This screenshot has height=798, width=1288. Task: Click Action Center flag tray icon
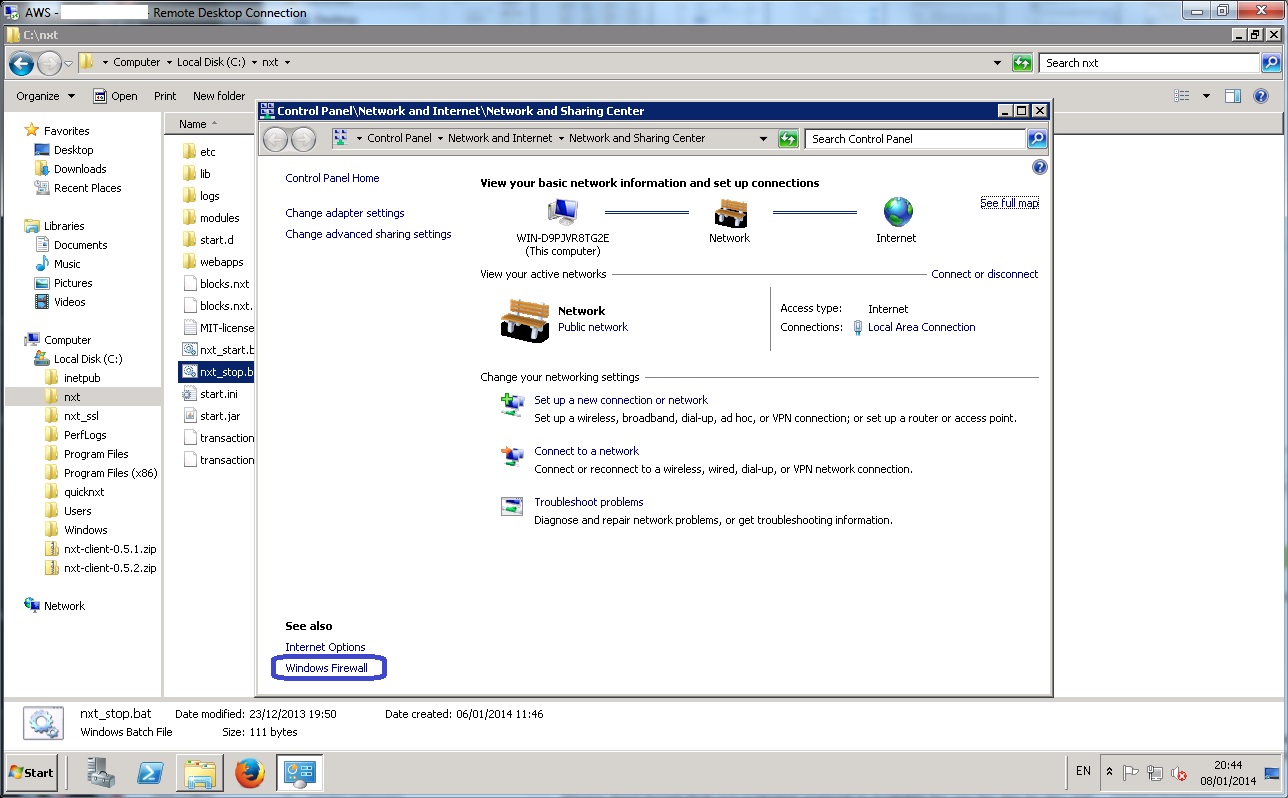1131,772
